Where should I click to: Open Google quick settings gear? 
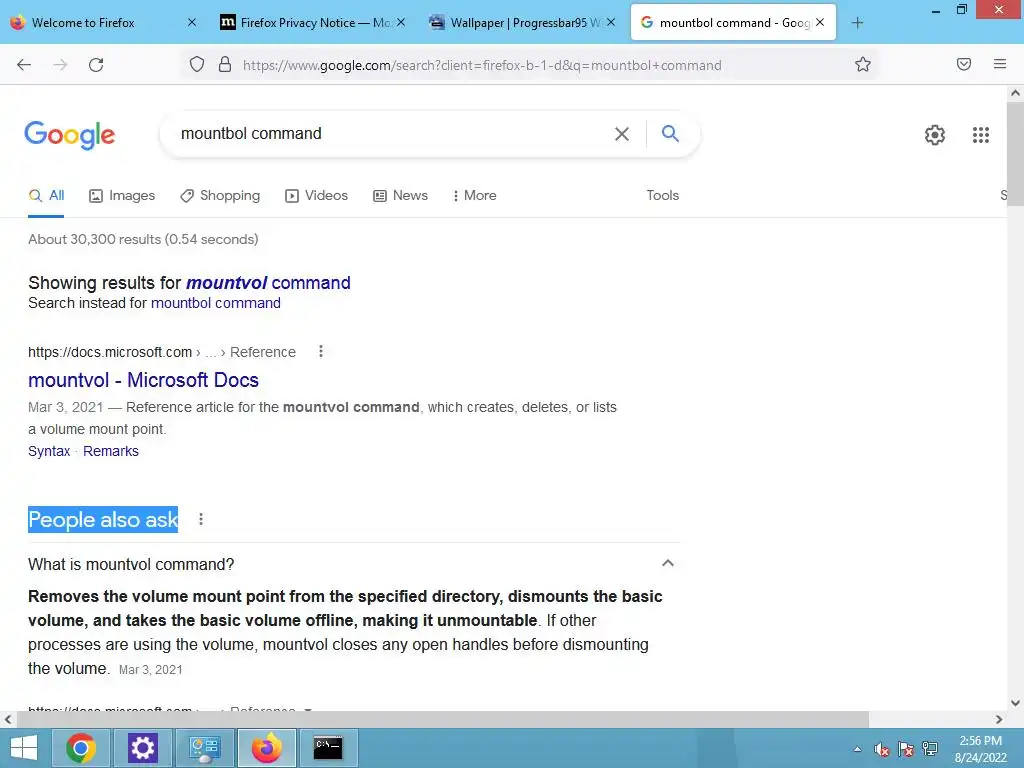935,135
